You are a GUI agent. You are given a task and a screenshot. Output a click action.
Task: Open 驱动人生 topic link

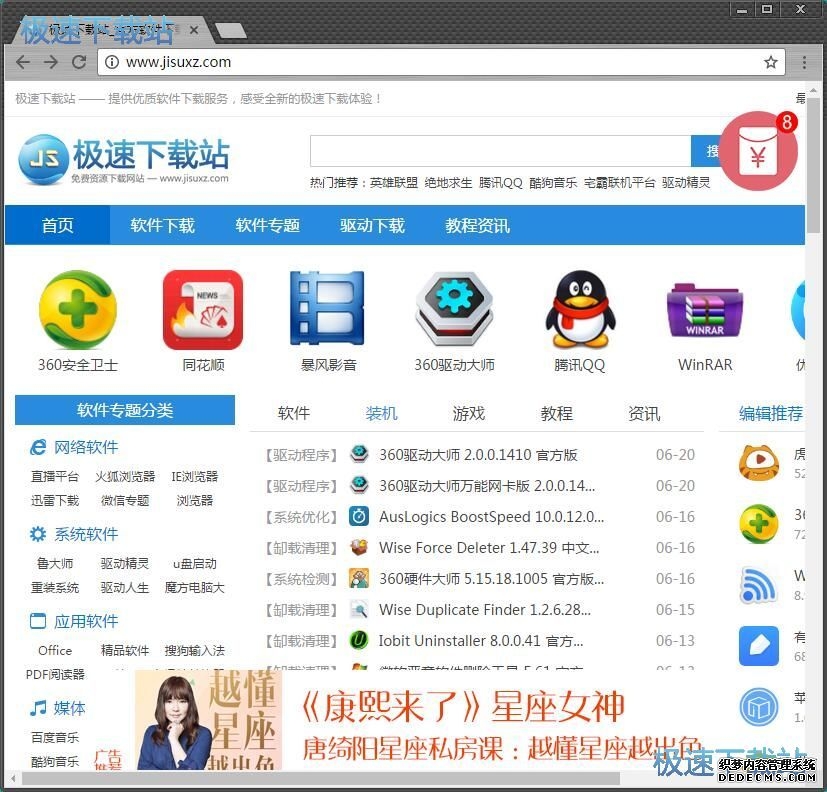[x=125, y=587]
